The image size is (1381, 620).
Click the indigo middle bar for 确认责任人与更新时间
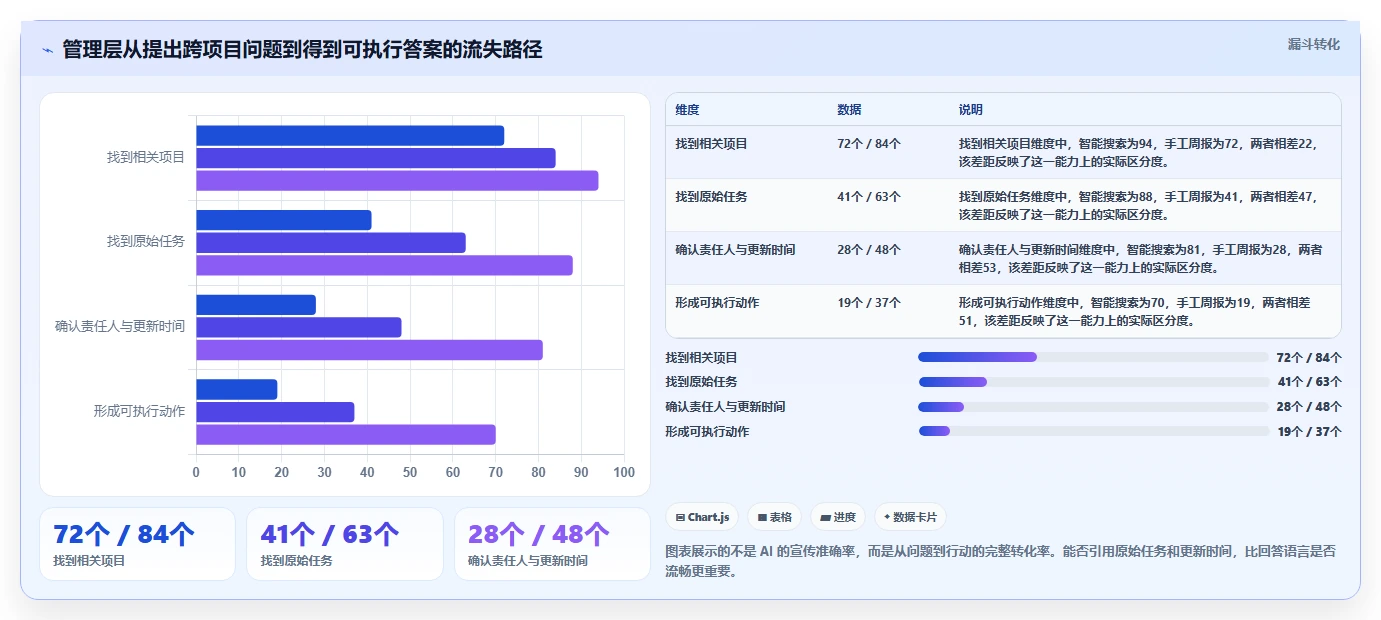click(x=299, y=327)
